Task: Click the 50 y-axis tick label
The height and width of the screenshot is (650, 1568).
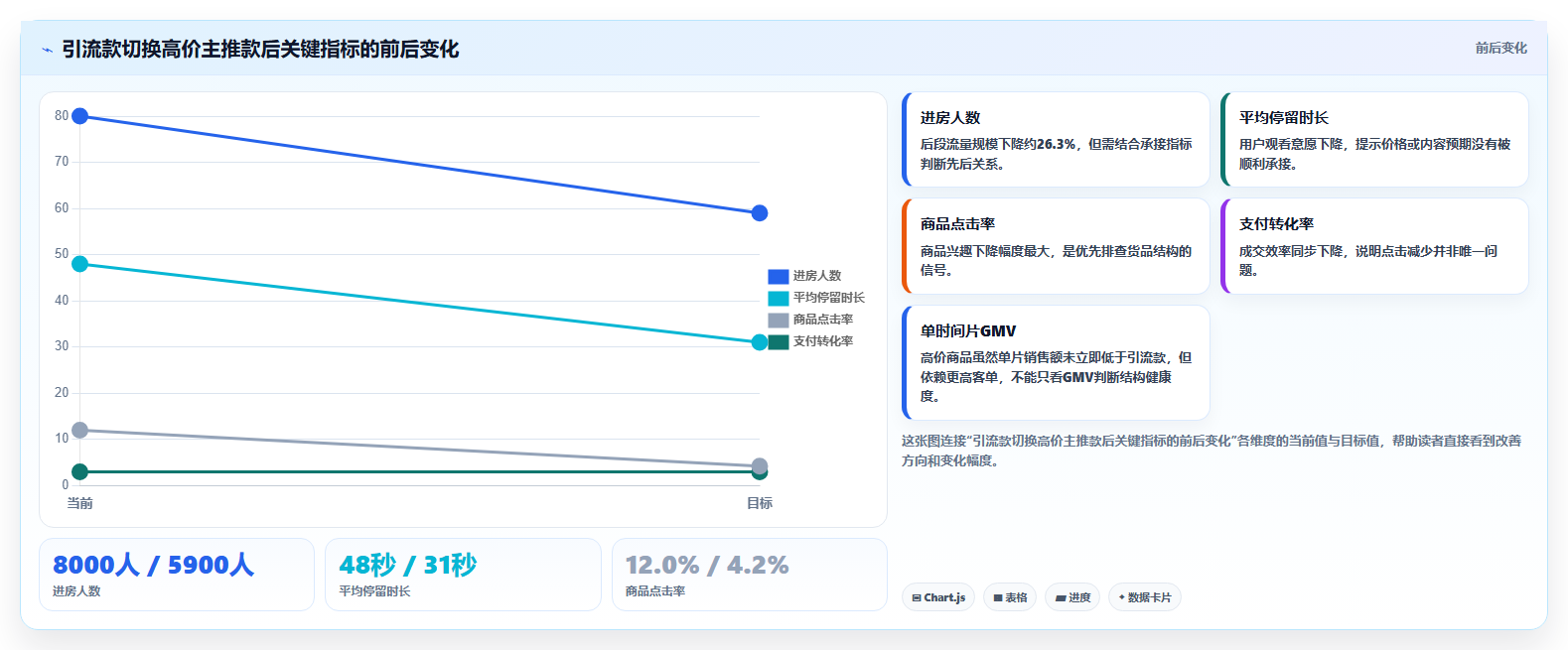Action: [62, 254]
